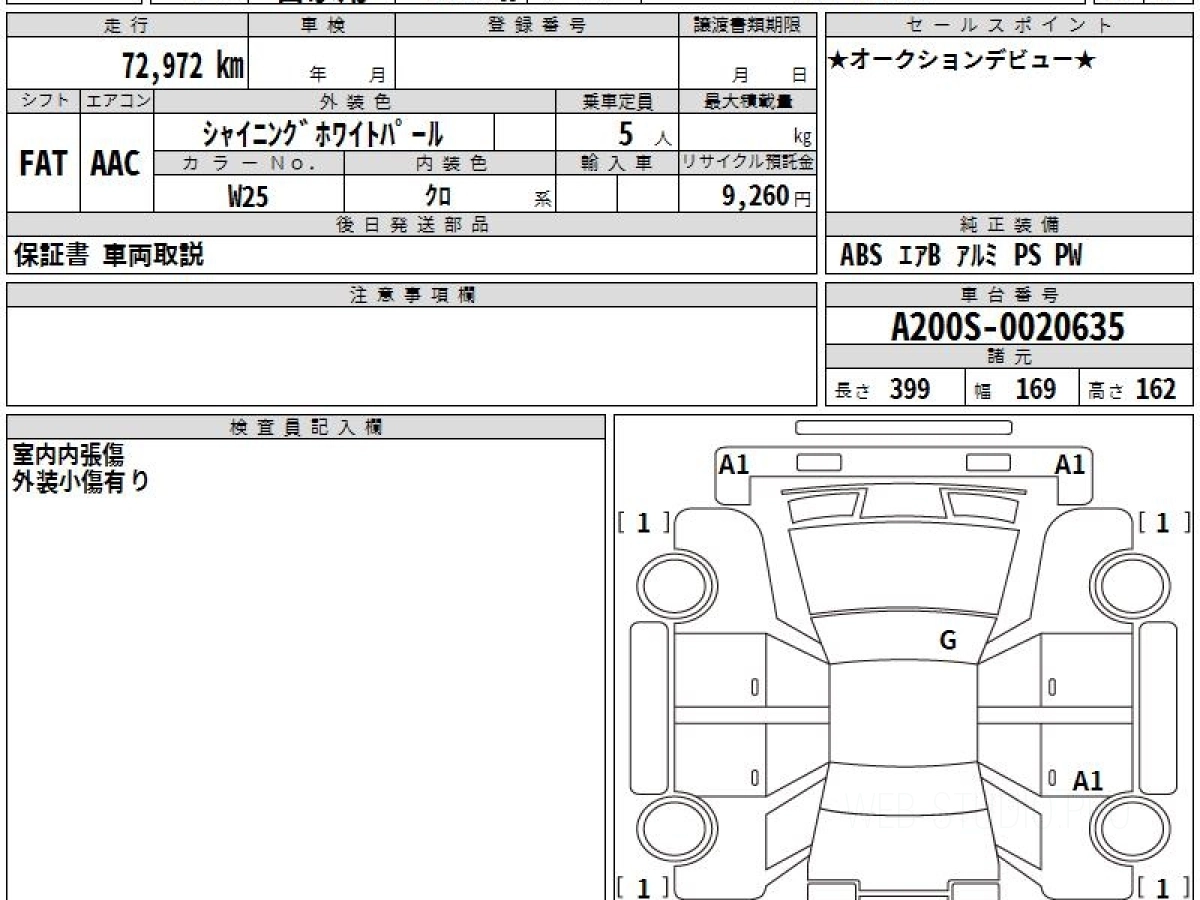The width and height of the screenshot is (1200, 900).
Task: Click the A1 mark beside the rear door
Action: (1087, 781)
